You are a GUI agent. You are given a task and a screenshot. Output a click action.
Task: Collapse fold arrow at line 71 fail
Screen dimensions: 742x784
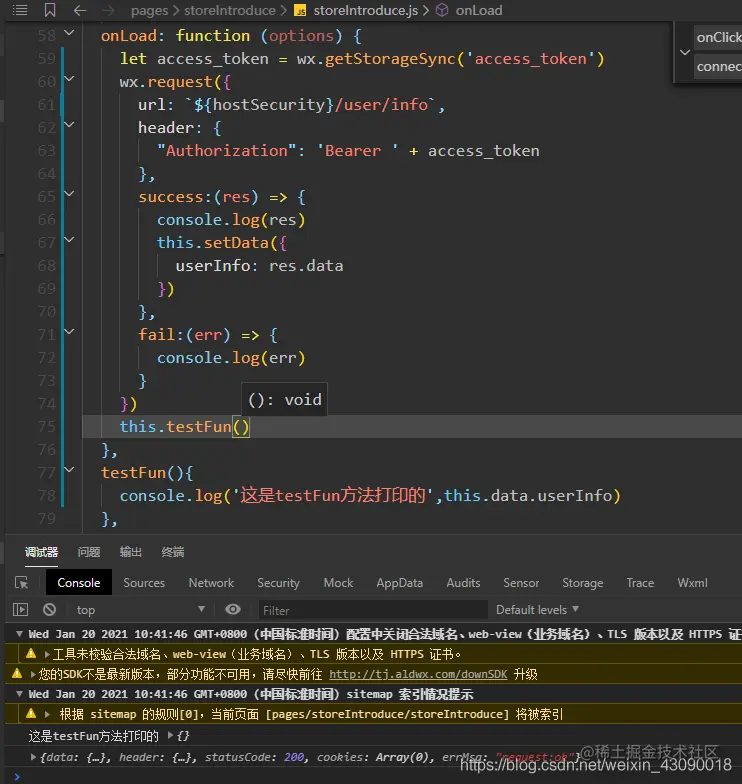(70, 332)
